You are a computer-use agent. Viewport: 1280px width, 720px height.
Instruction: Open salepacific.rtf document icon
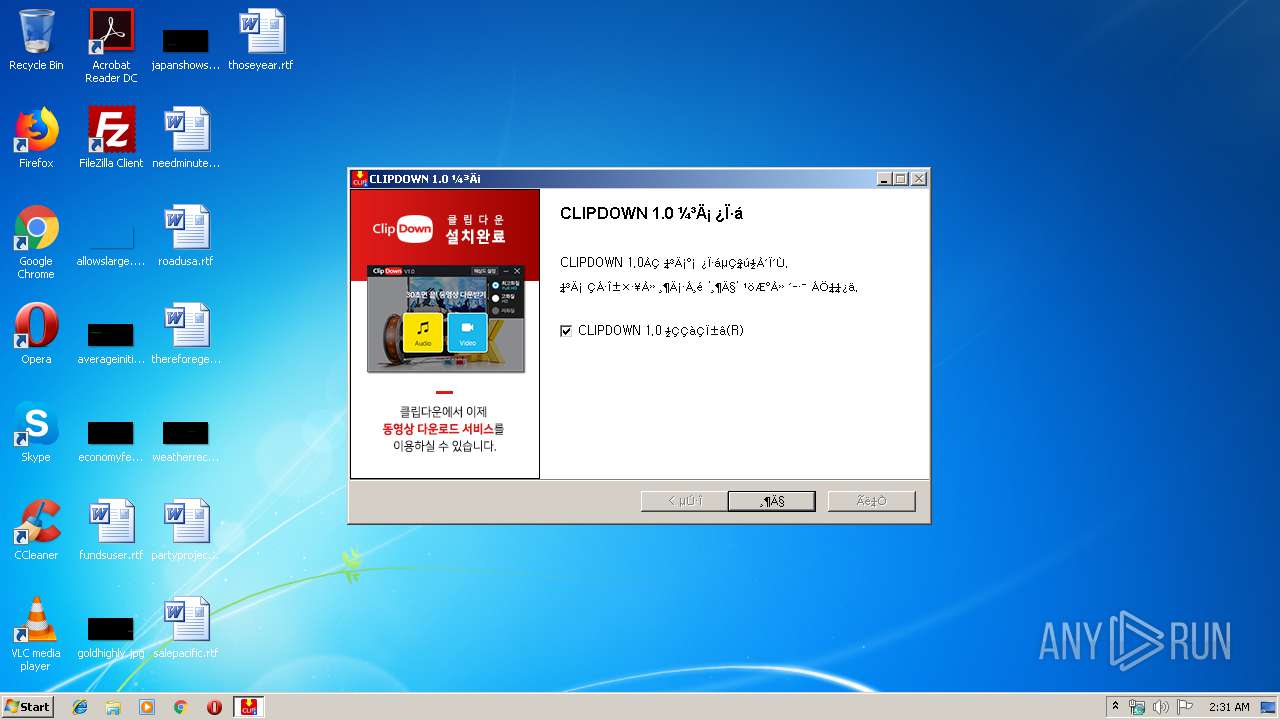(x=186, y=628)
